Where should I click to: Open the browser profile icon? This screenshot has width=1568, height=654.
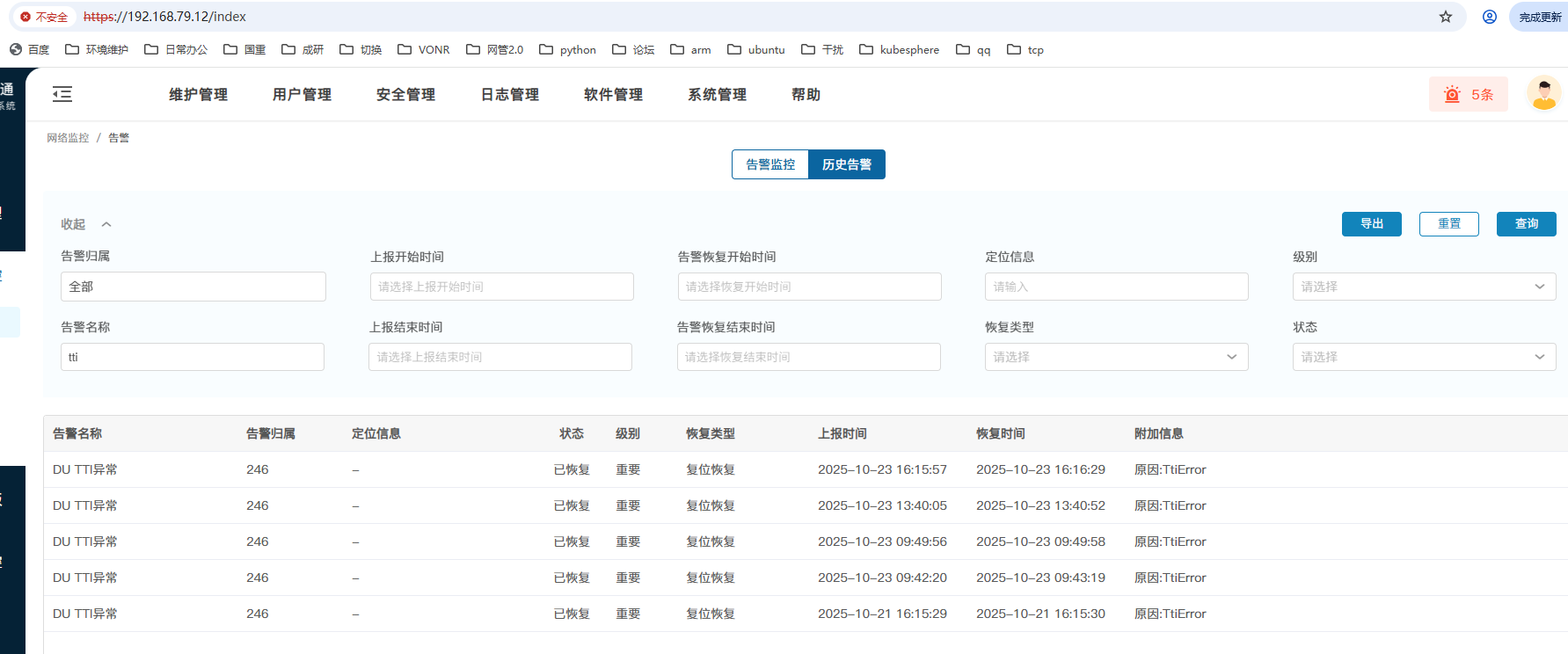[x=1489, y=17]
